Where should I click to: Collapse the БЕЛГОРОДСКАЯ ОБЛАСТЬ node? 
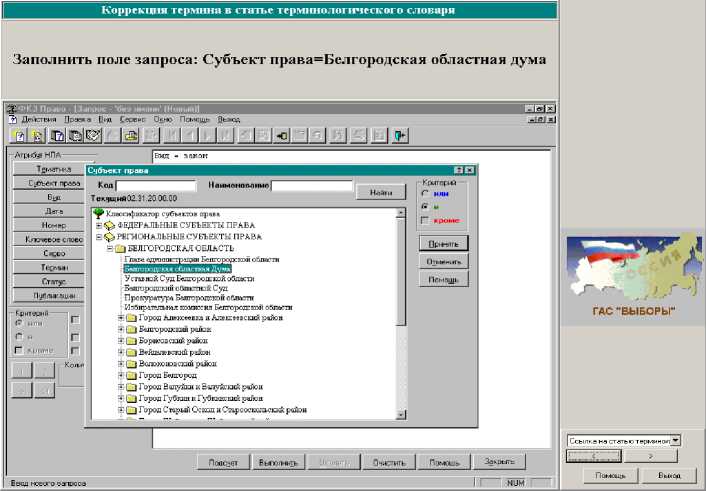tap(110, 249)
